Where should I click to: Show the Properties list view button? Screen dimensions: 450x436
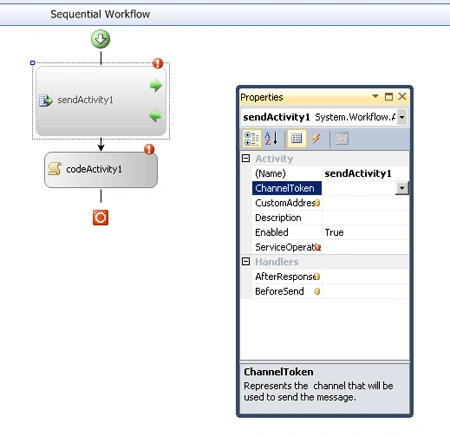coord(296,138)
